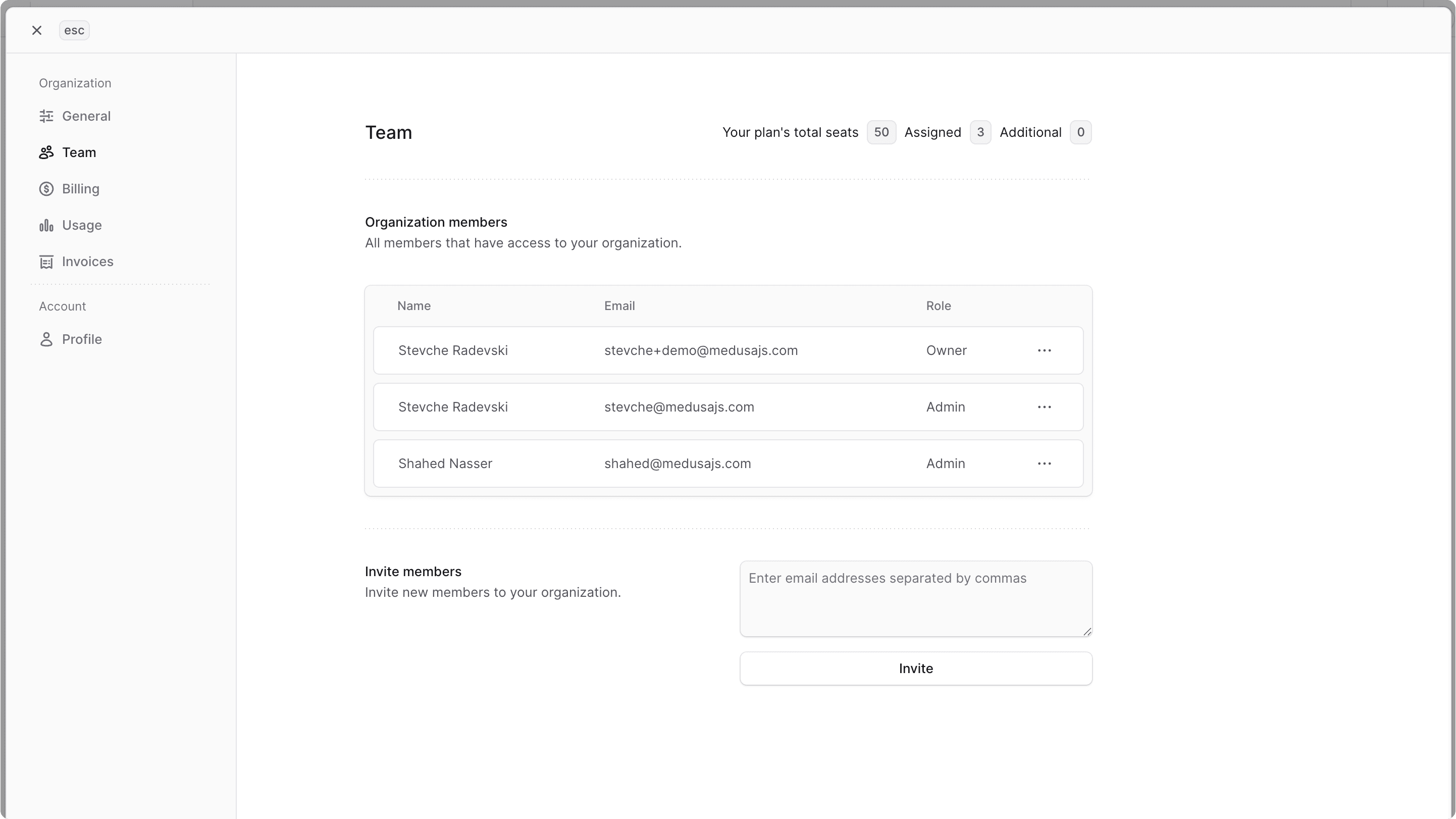This screenshot has height=819, width=1456.
Task: Go to Billing settings page
Action: pos(81,189)
